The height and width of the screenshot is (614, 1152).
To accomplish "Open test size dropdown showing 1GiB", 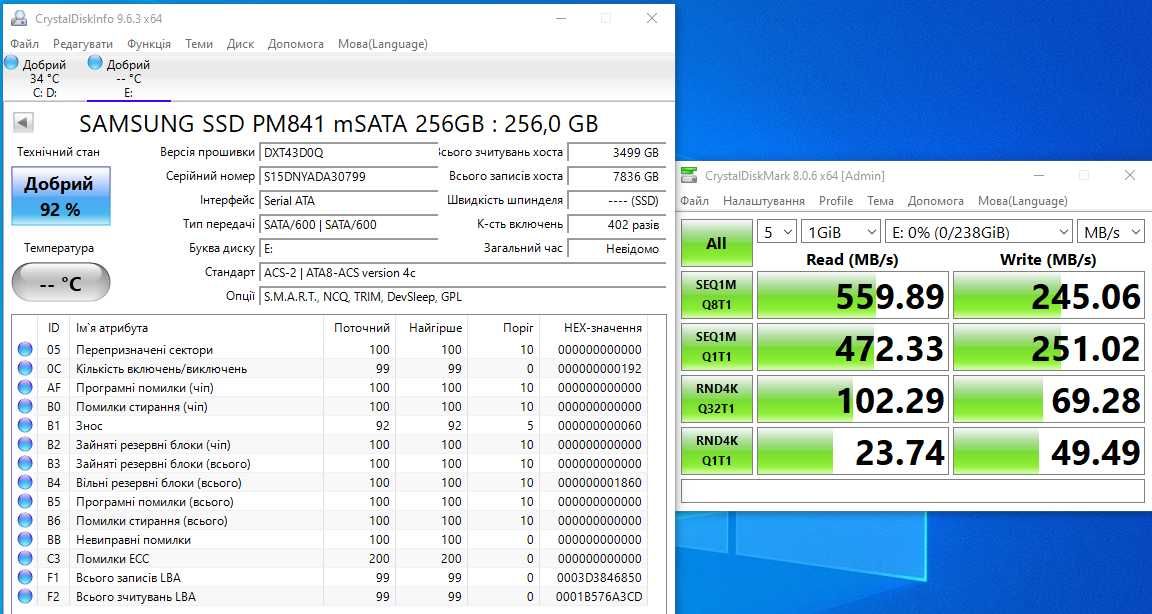I will (x=840, y=232).
